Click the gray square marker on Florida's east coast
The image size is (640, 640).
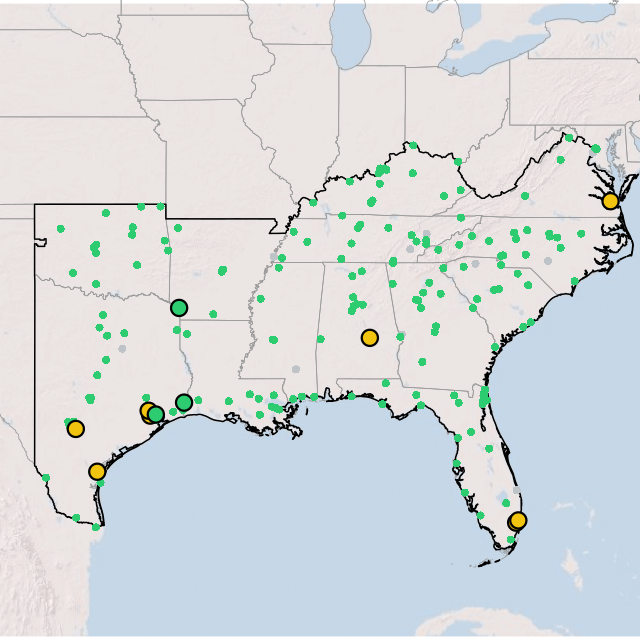pyautogui.click(x=517, y=489)
